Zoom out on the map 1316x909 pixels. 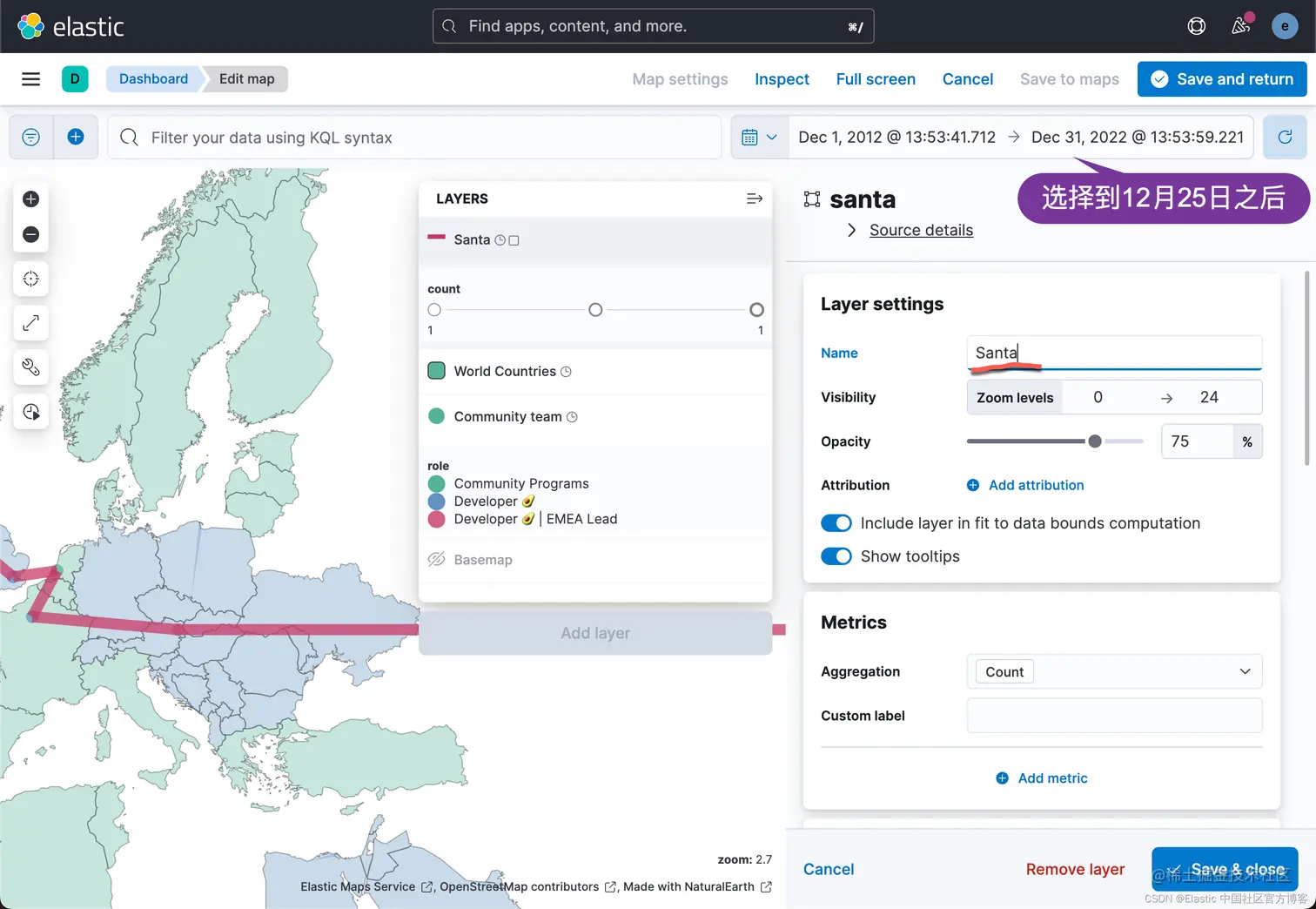(31, 234)
